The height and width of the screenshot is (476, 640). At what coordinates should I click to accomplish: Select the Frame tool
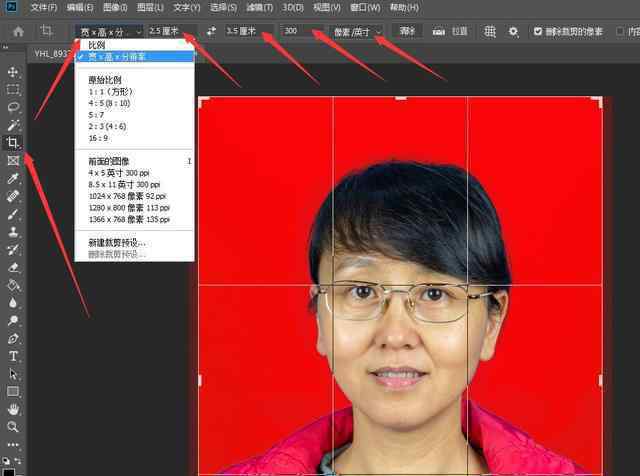tap(13, 160)
